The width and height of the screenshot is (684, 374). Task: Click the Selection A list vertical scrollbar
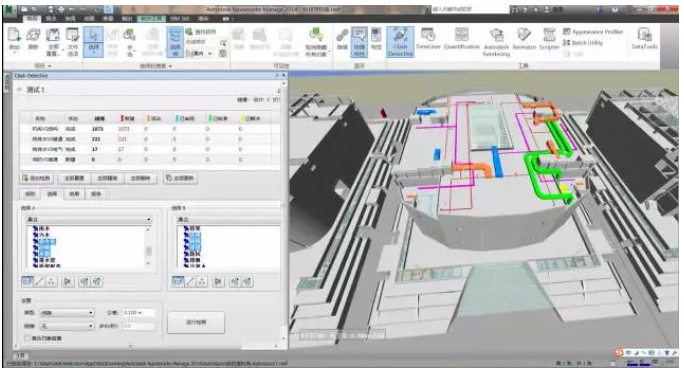148,247
